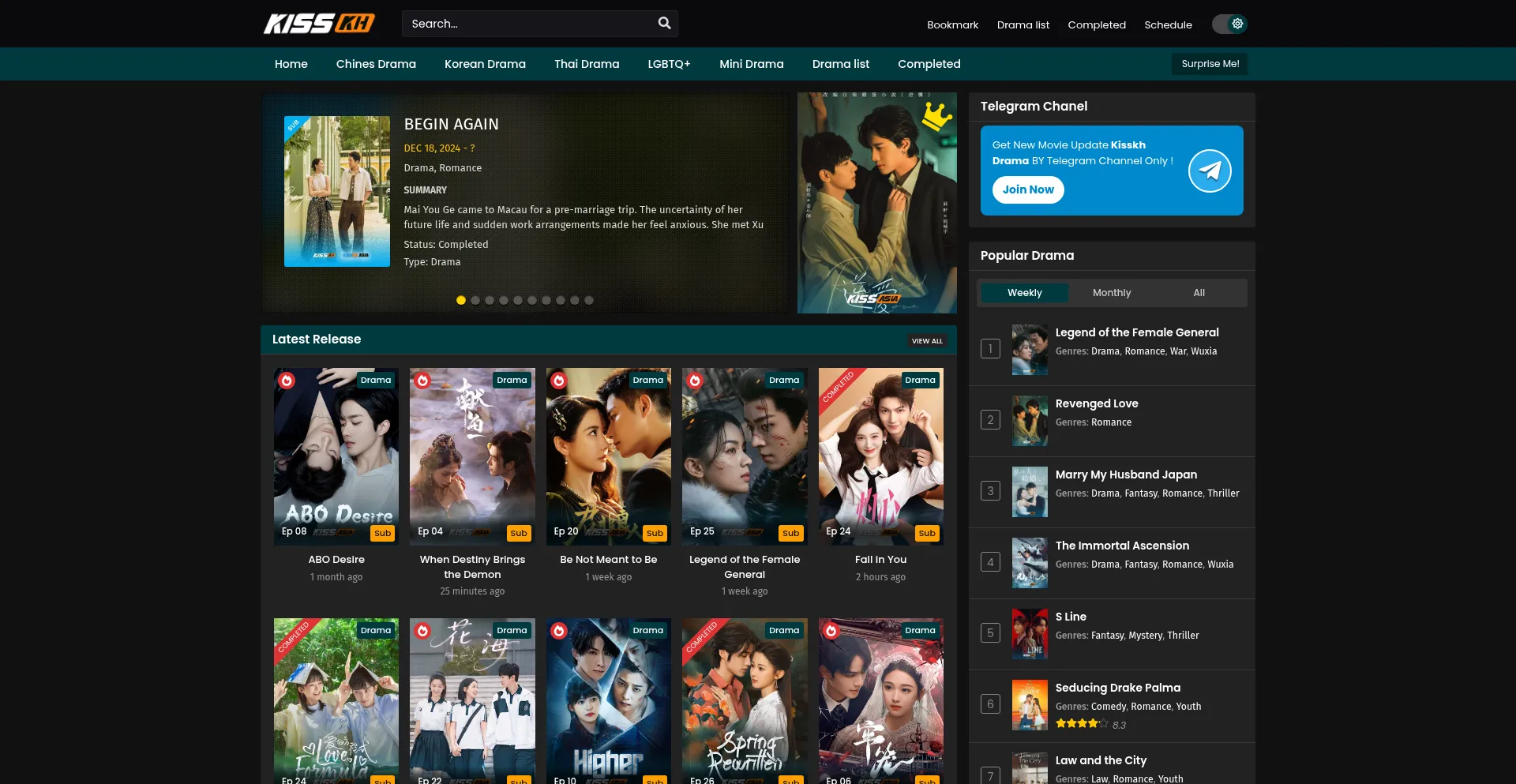Click the flame icon on When Destiny Brings the Demon
Viewport: 1516px width, 784px height.
(423, 381)
